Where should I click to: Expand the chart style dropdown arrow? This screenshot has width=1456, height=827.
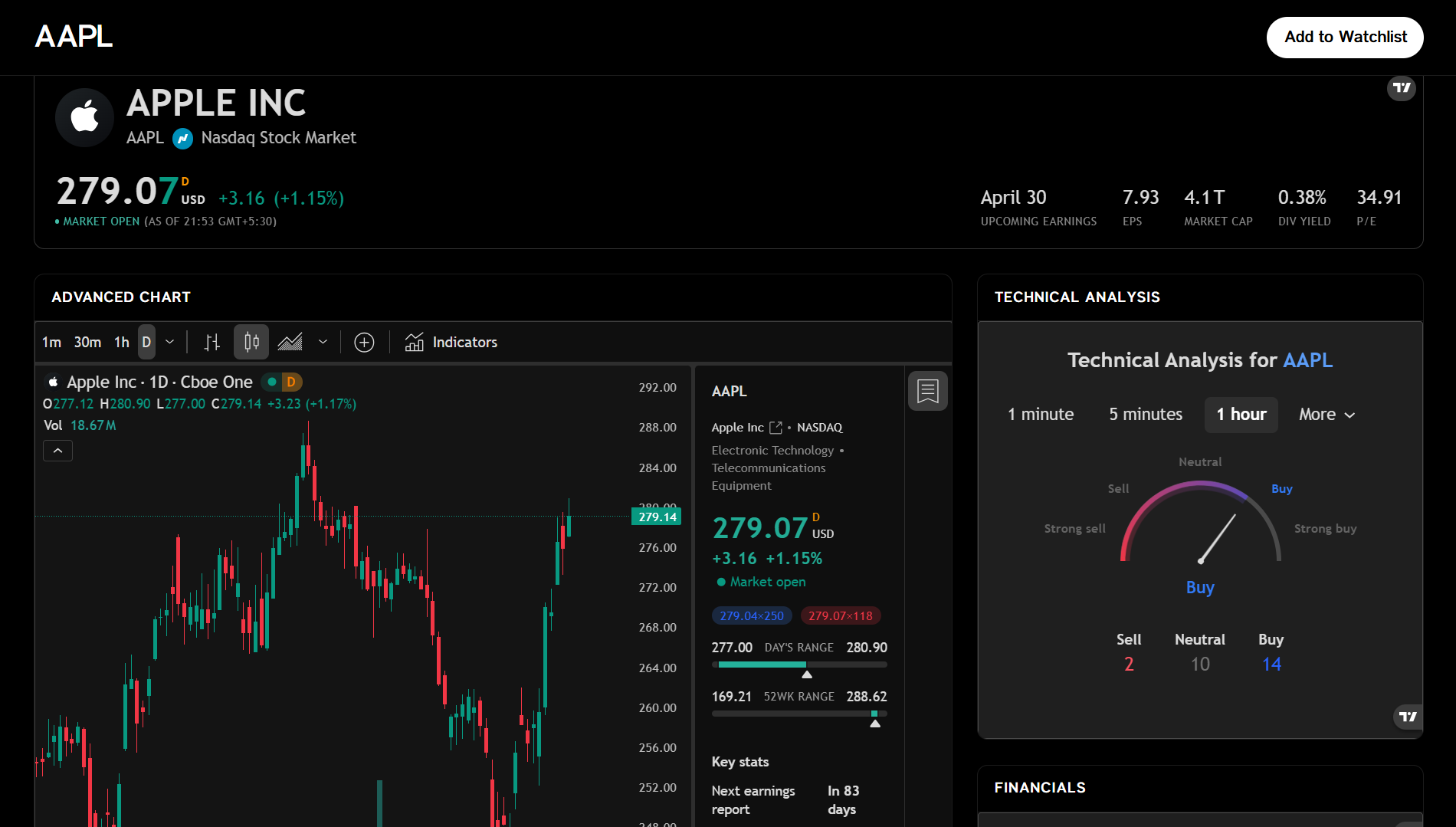323,343
